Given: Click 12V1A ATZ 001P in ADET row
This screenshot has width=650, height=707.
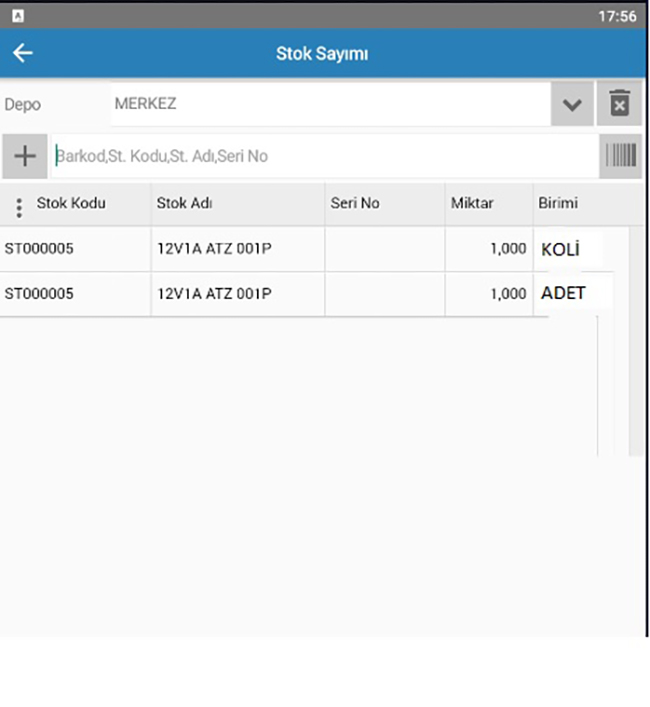Looking at the screenshot, I should [214, 294].
